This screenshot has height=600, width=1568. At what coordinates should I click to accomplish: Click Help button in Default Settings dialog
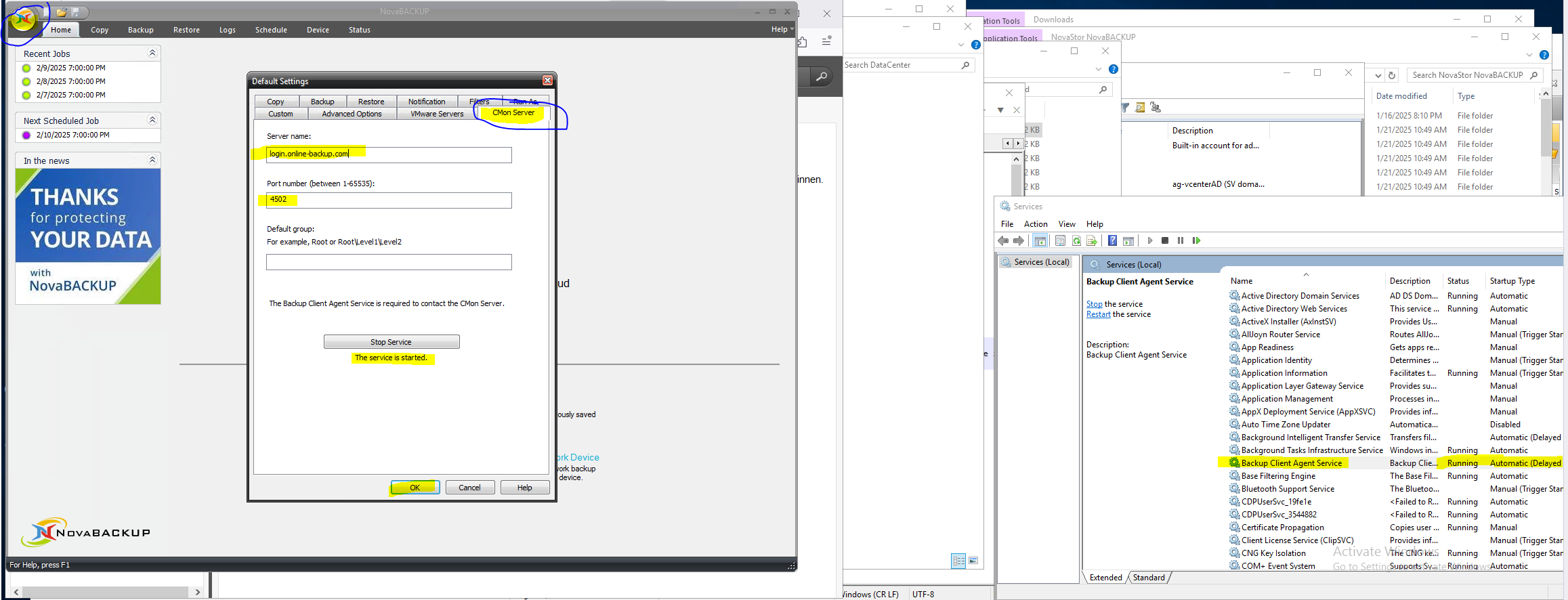[525, 488]
